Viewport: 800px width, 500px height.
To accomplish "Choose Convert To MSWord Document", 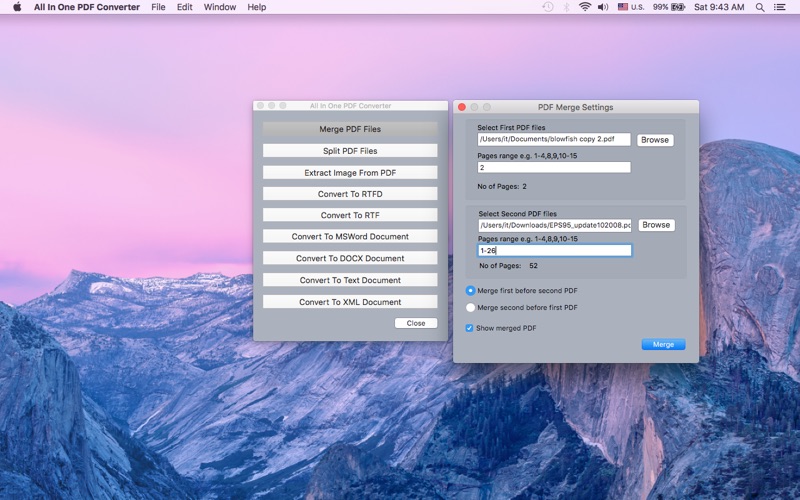I will pyautogui.click(x=350, y=236).
